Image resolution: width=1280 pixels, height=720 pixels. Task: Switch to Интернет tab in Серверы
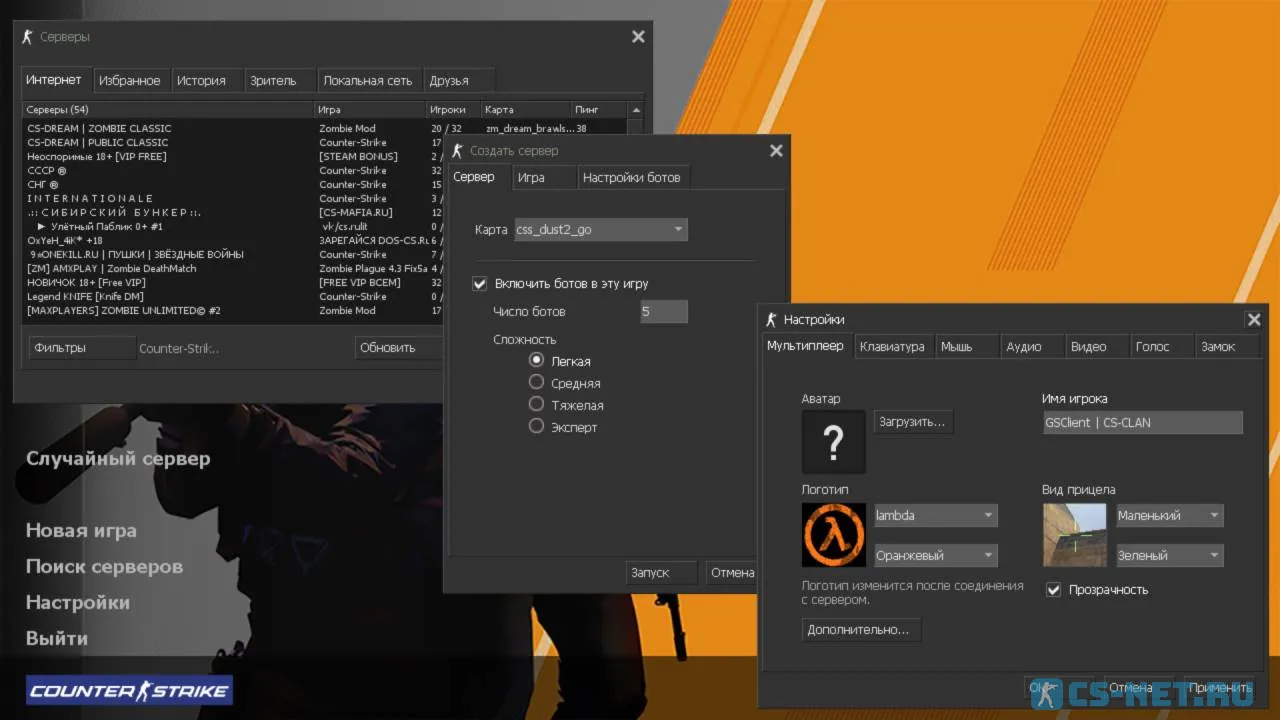tap(55, 80)
